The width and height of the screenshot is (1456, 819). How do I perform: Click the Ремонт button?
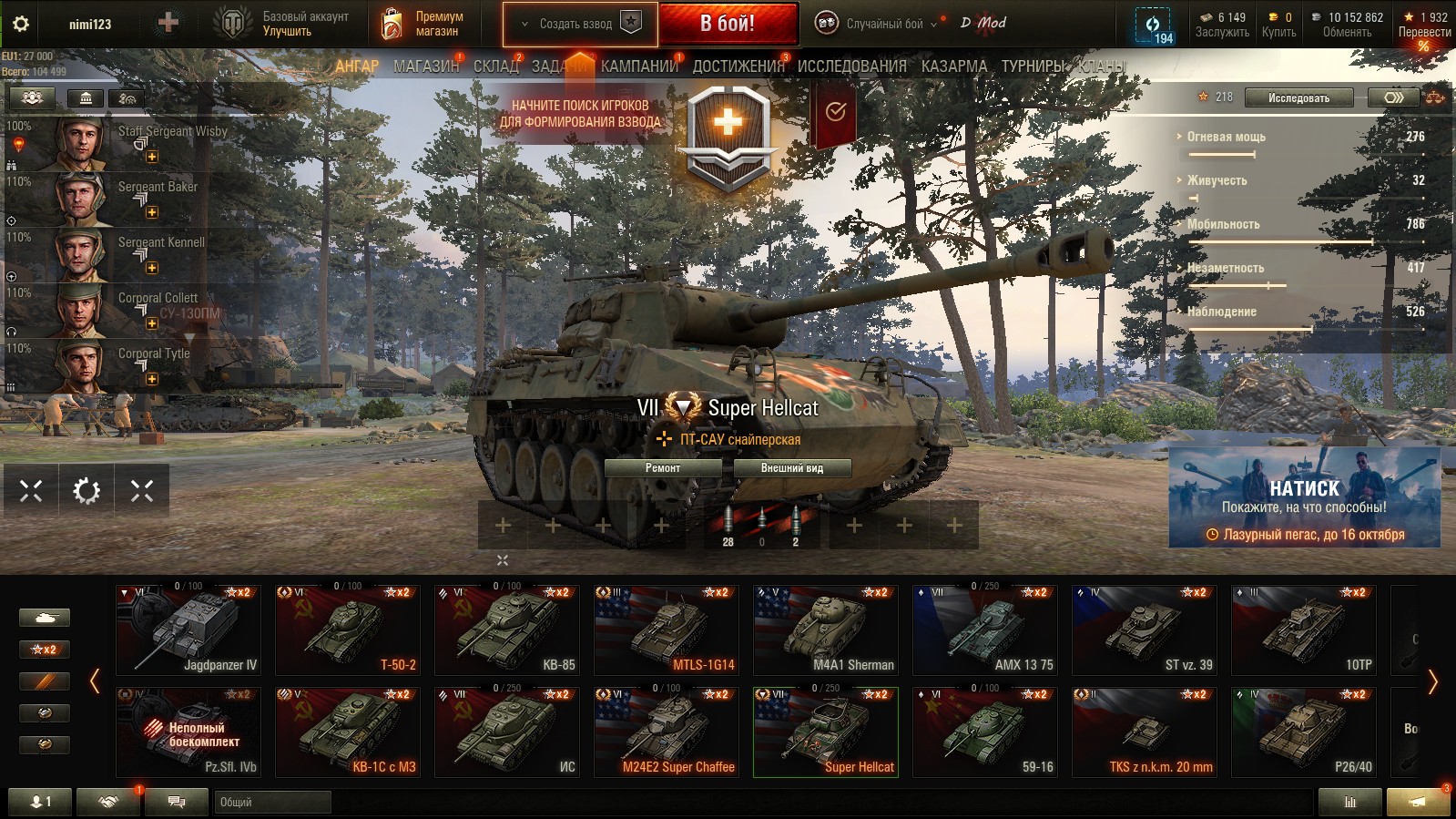coord(663,468)
